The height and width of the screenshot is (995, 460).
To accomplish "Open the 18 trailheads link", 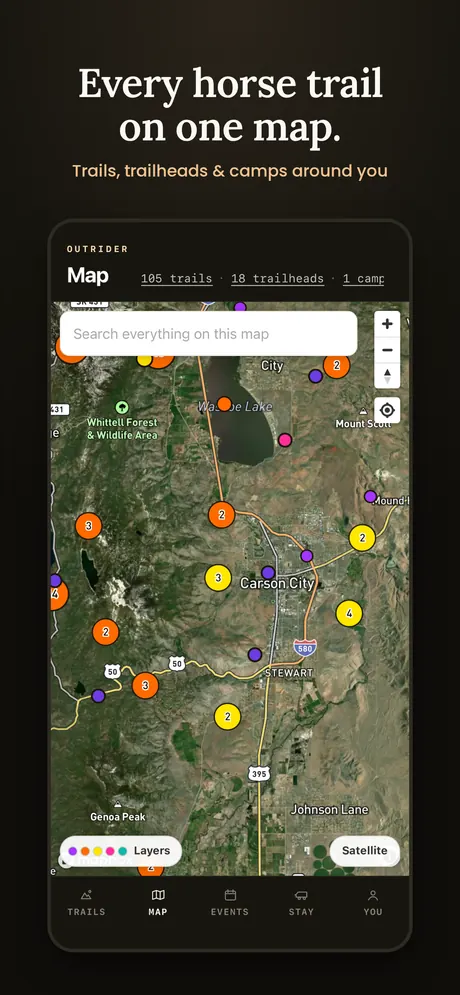I will (277, 279).
